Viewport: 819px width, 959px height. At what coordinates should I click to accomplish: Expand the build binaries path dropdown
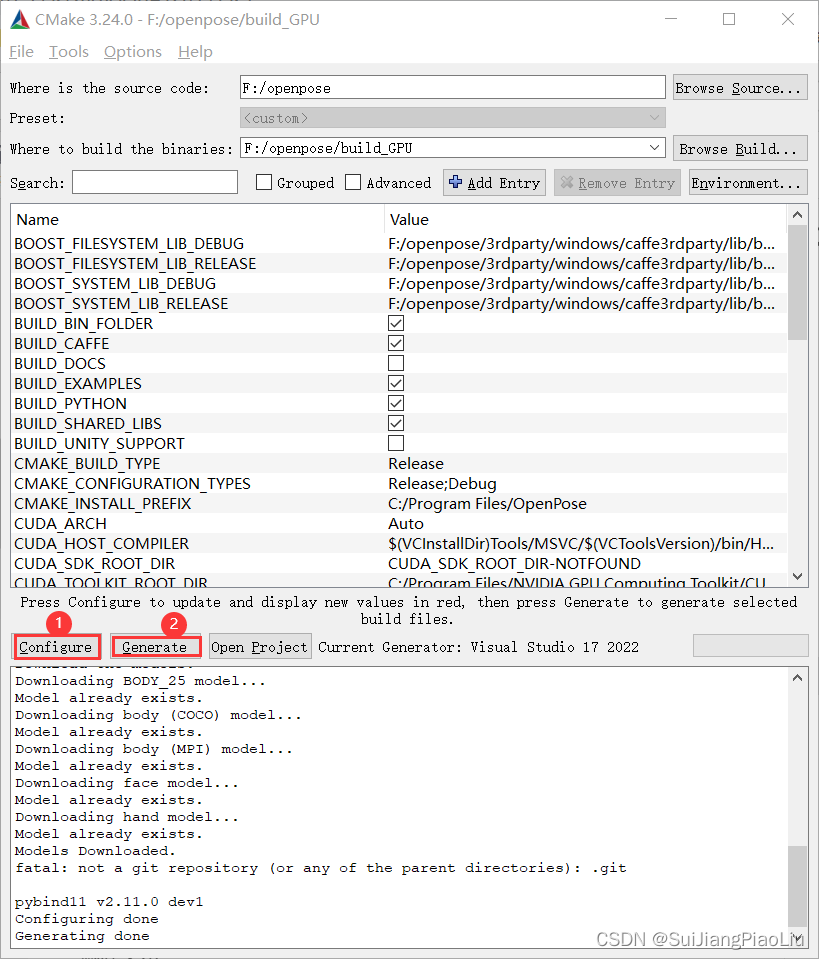coord(654,148)
